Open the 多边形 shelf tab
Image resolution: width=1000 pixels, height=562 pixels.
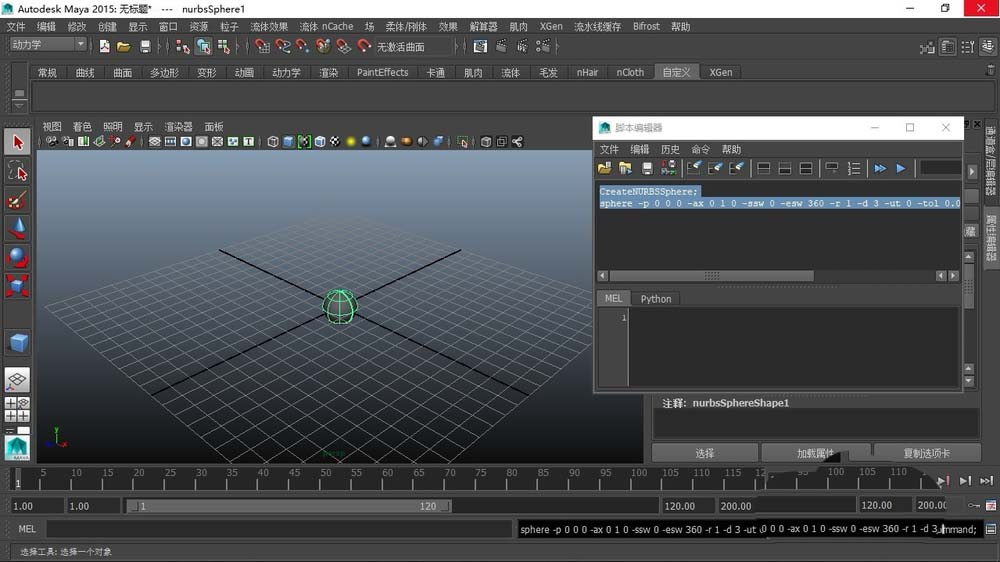[164, 72]
